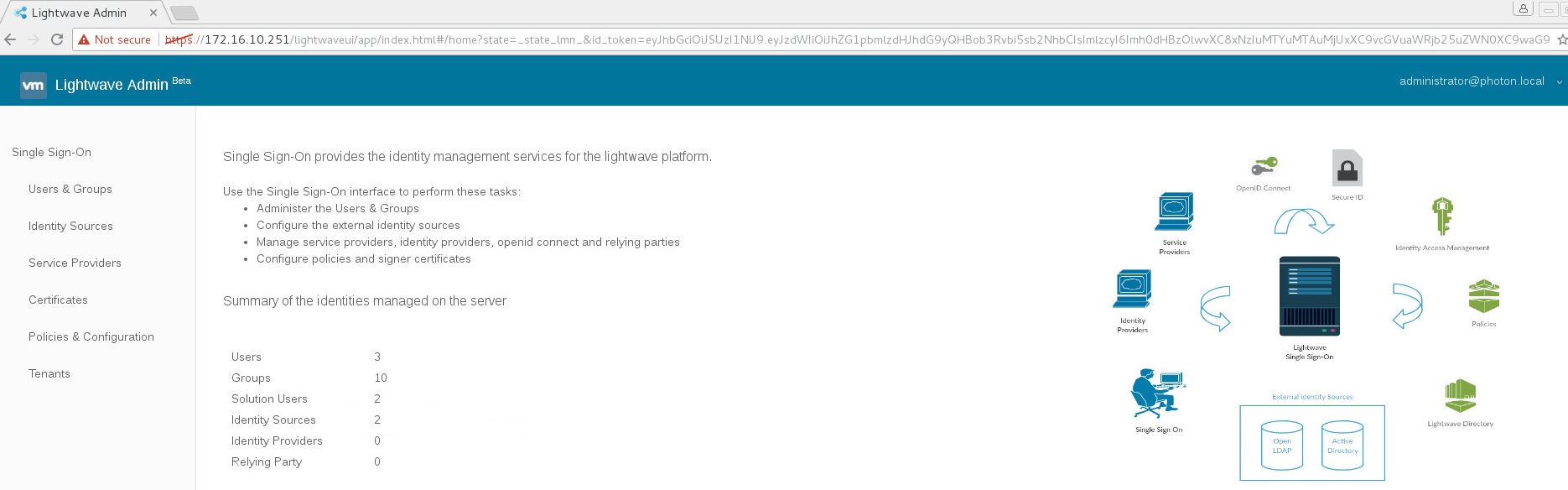The width and height of the screenshot is (1568, 490).
Task: Click the Policies green box icon
Action: [1483, 297]
